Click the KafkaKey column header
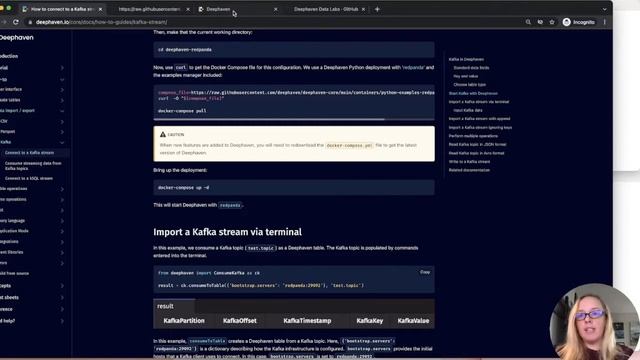Image resolution: width=640 pixels, height=360 pixels. point(369,321)
